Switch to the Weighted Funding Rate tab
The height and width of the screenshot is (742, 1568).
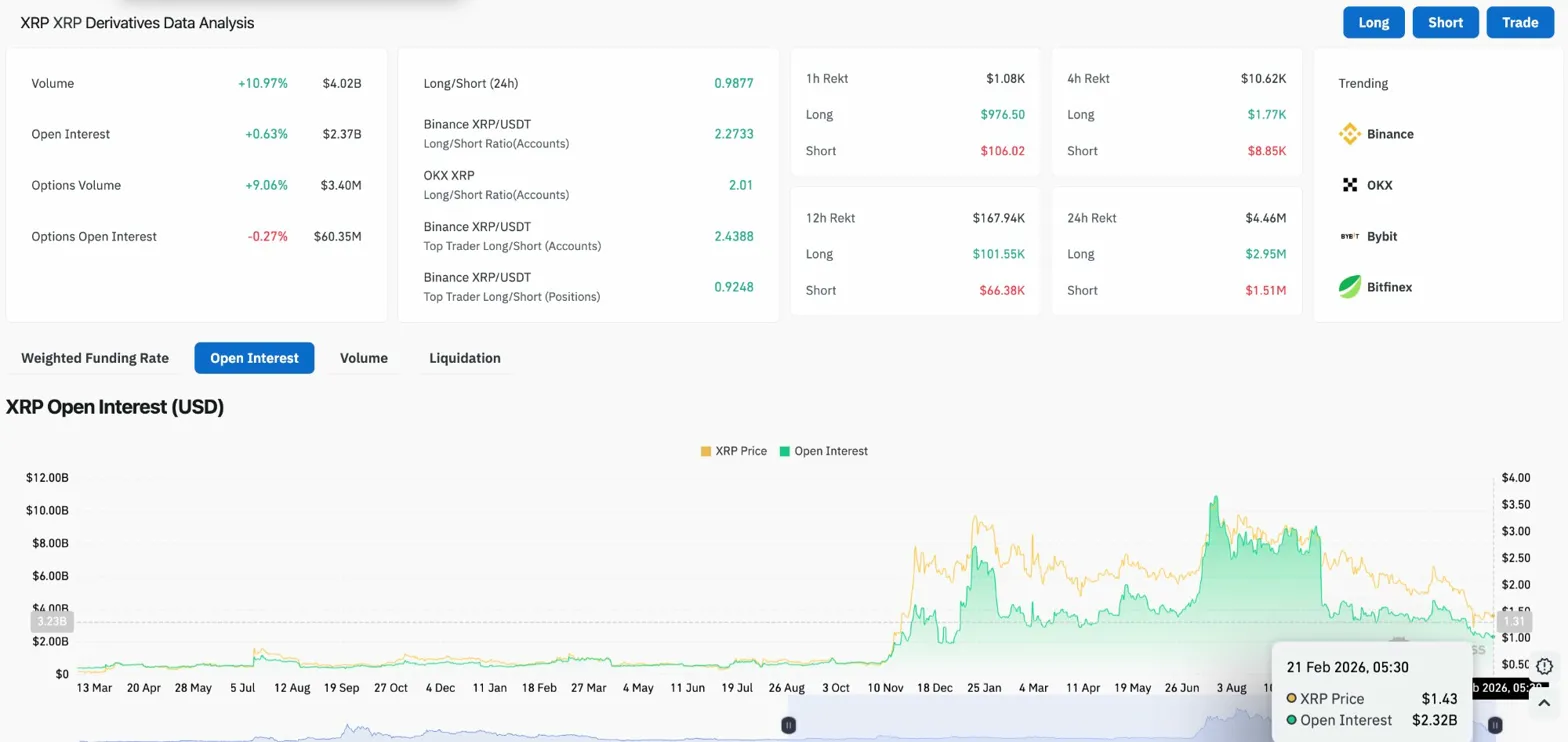click(x=95, y=358)
